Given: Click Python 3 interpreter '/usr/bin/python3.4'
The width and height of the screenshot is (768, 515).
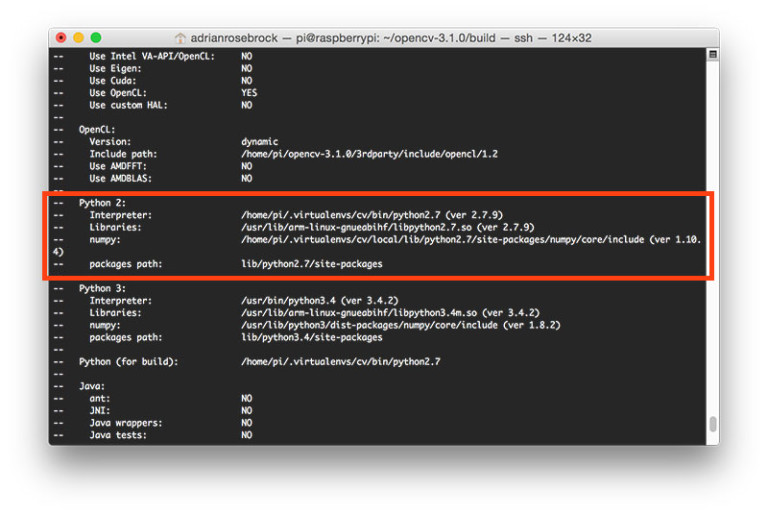Looking at the screenshot, I should (x=288, y=300).
